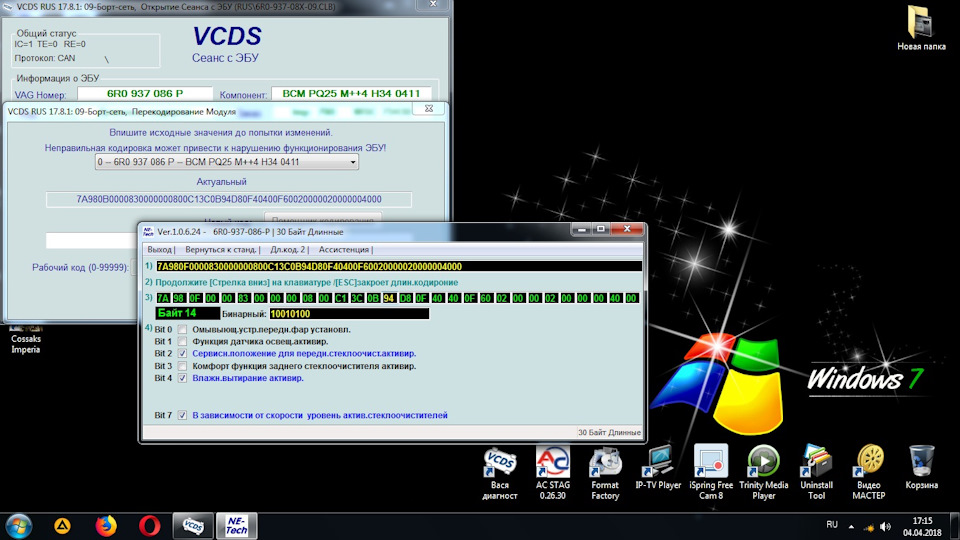Close the Перекодирование Модуля dialog
The width and height of the screenshot is (960, 540).
pyautogui.click(x=429, y=108)
